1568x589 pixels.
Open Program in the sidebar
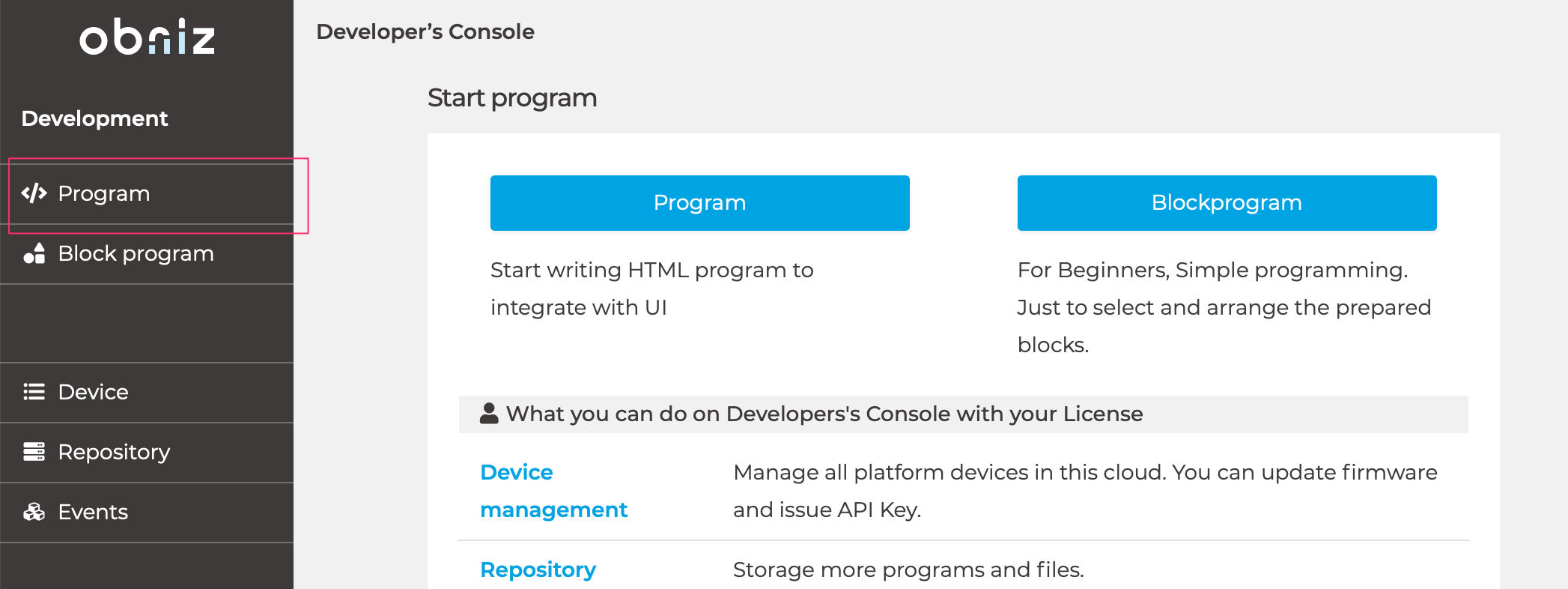[104, 193]
